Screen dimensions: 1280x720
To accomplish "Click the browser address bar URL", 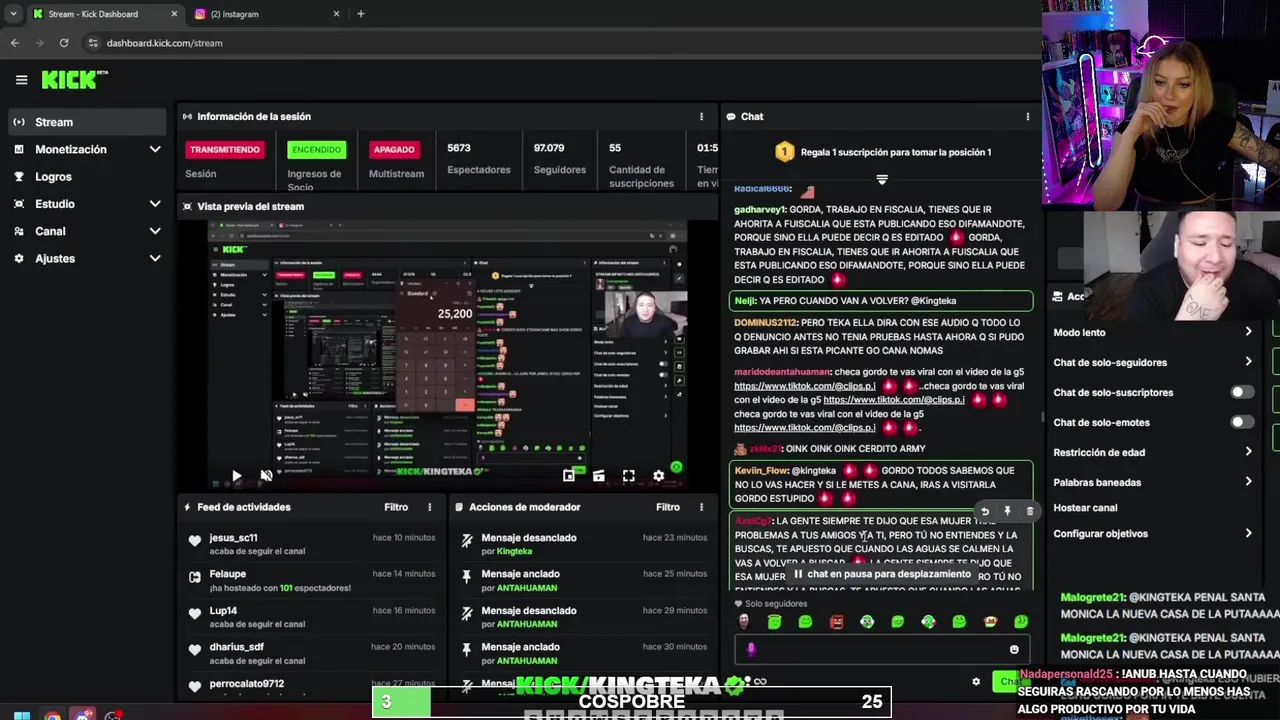I will point(164,43).
